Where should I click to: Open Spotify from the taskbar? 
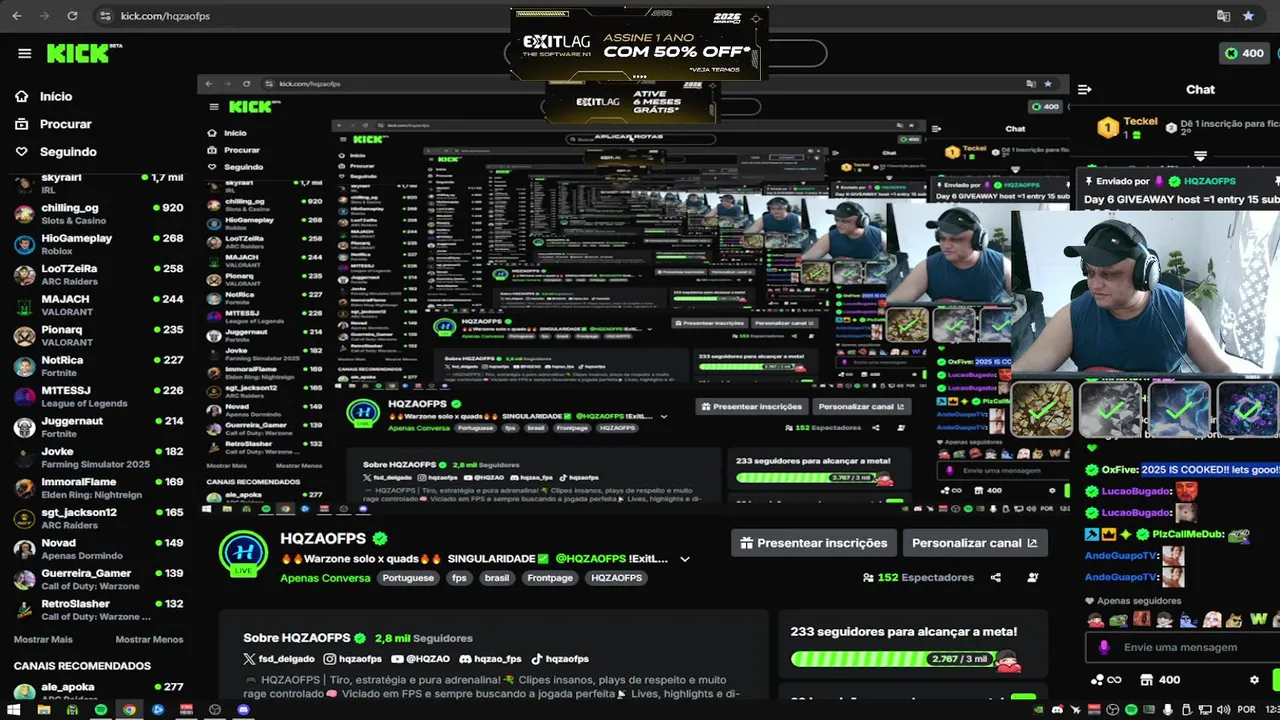[101, 709]
